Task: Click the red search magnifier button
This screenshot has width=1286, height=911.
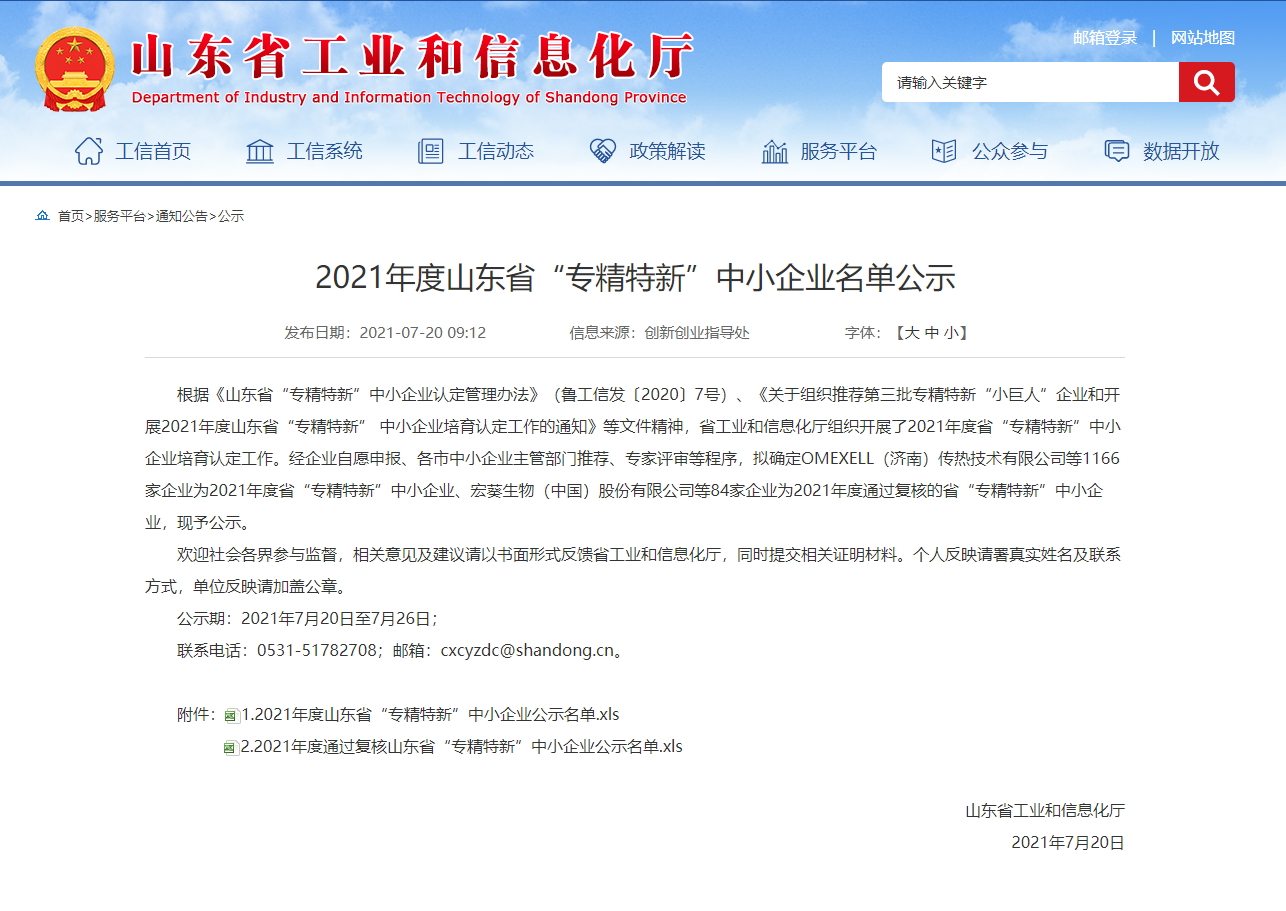Action: pos(1206,82)
